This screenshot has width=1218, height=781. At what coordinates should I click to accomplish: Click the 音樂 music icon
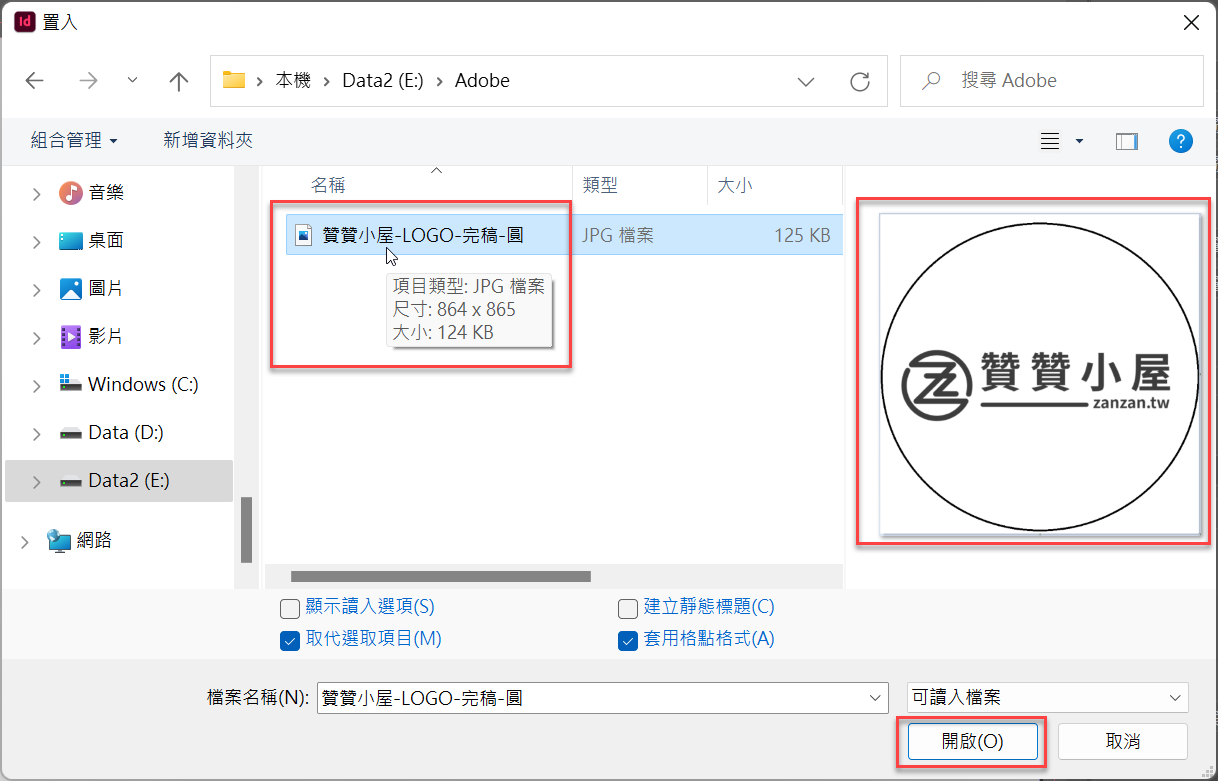click(70, 193)
